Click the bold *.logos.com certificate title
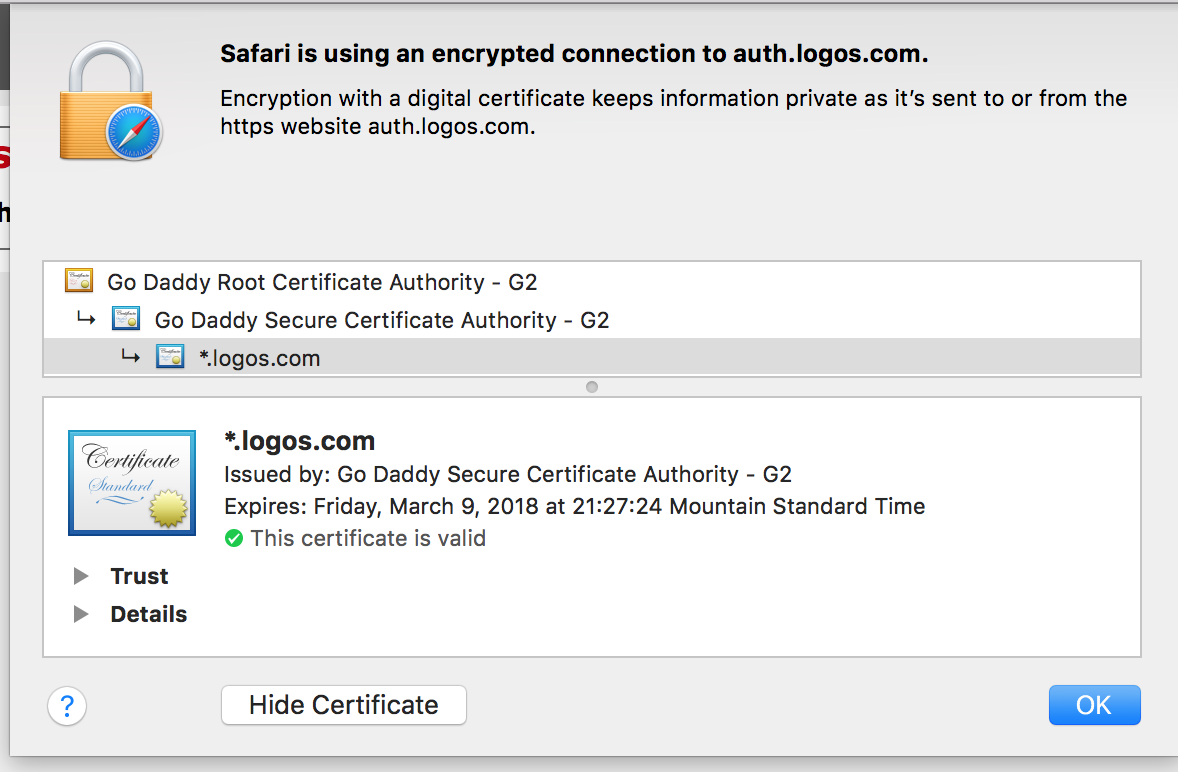The height and width of the screenshot is (772, 1178). click(x=300, y=441)
